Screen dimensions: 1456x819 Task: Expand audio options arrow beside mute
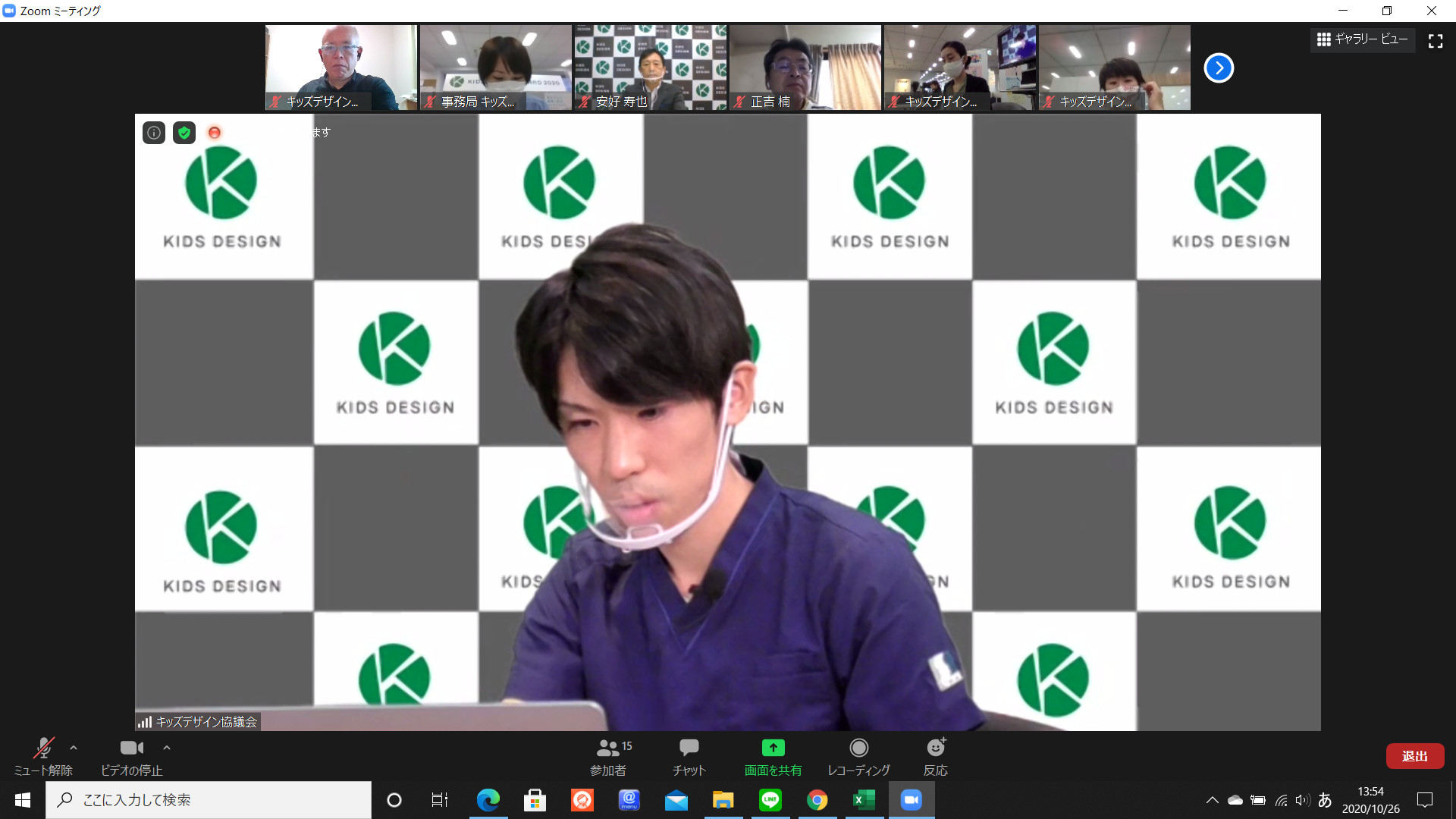point(74,748)
